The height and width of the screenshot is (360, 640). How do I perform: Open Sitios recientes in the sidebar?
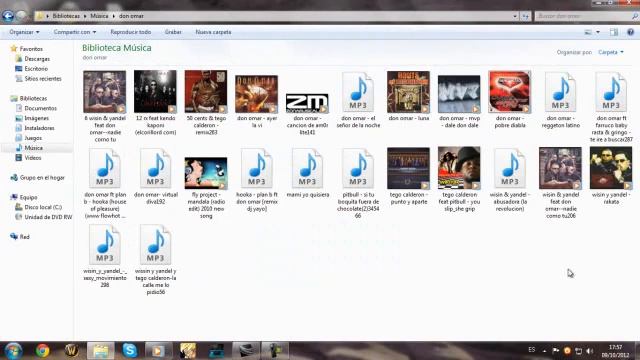42,78
